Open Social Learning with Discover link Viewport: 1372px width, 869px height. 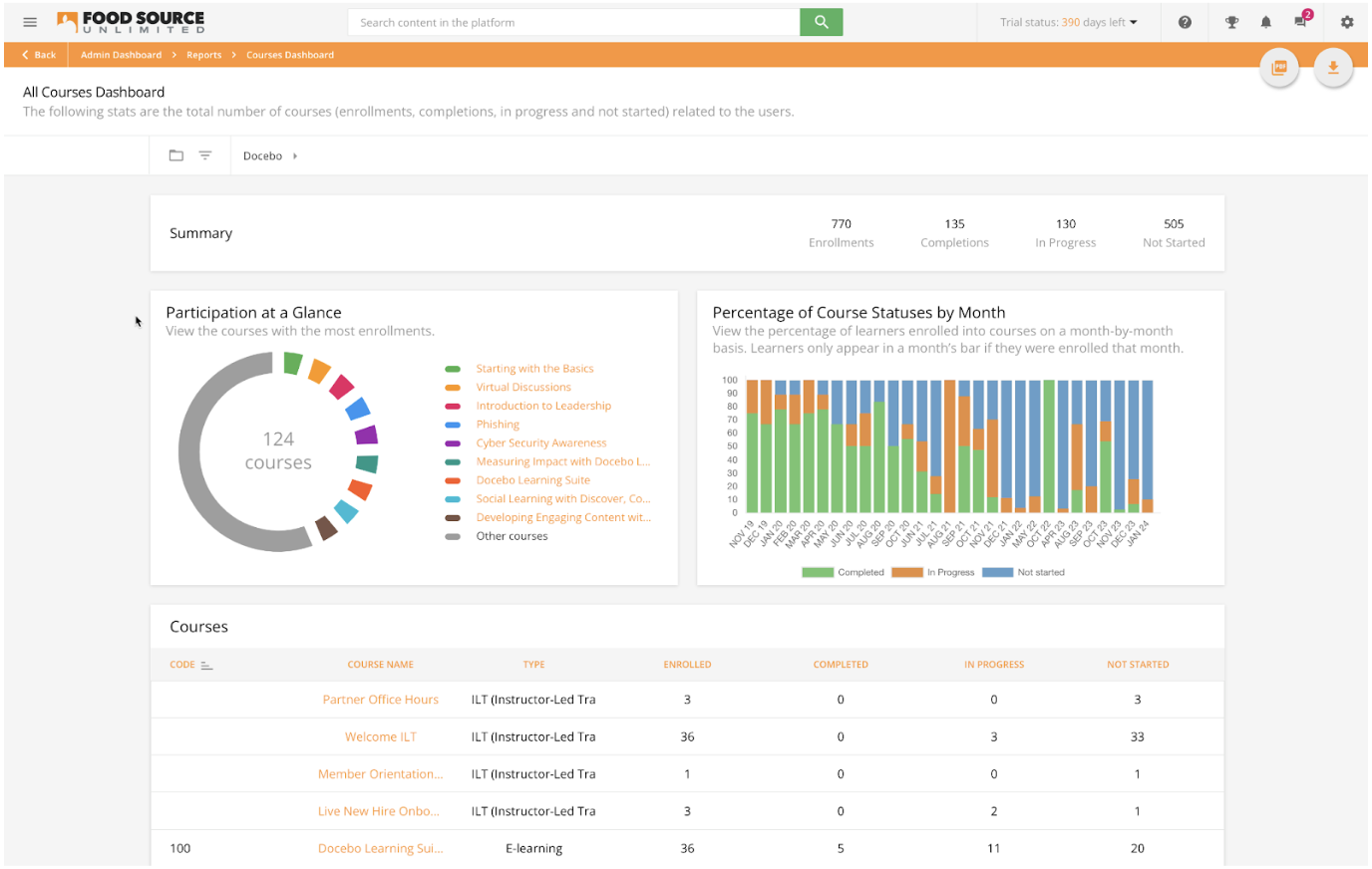coord(563,498)
